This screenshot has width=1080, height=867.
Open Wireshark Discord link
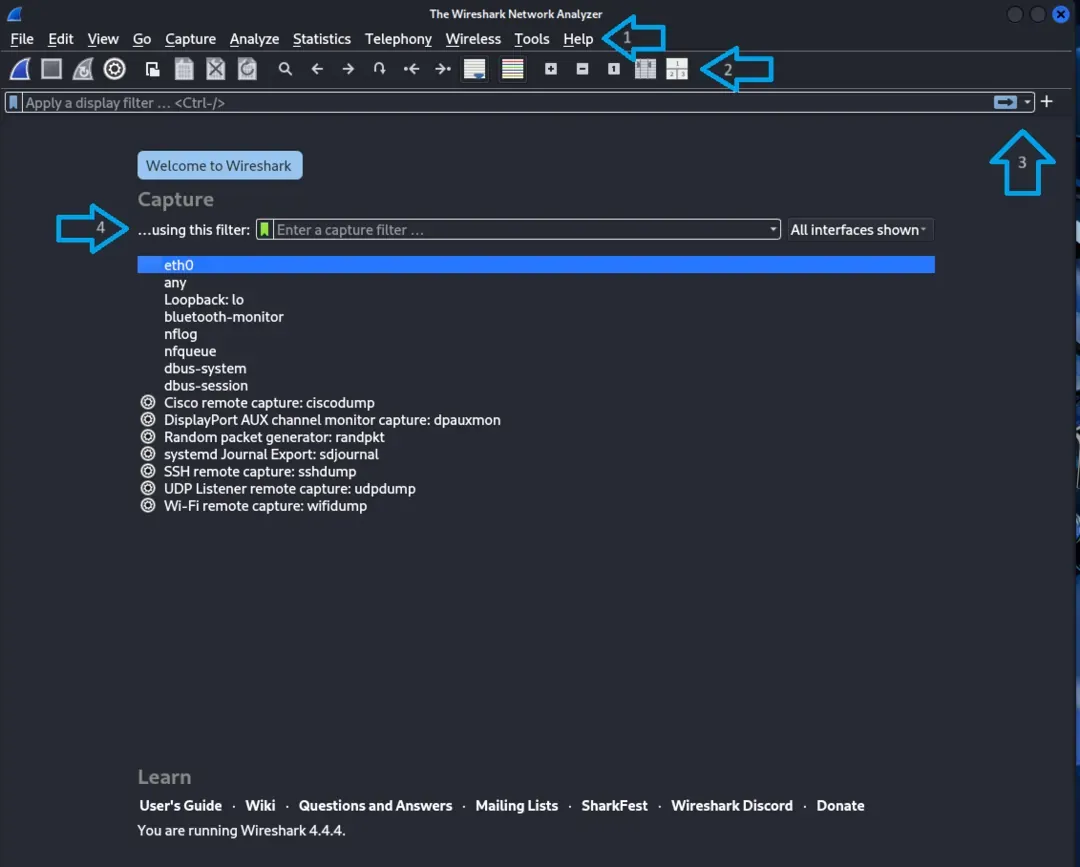[731, 805]
